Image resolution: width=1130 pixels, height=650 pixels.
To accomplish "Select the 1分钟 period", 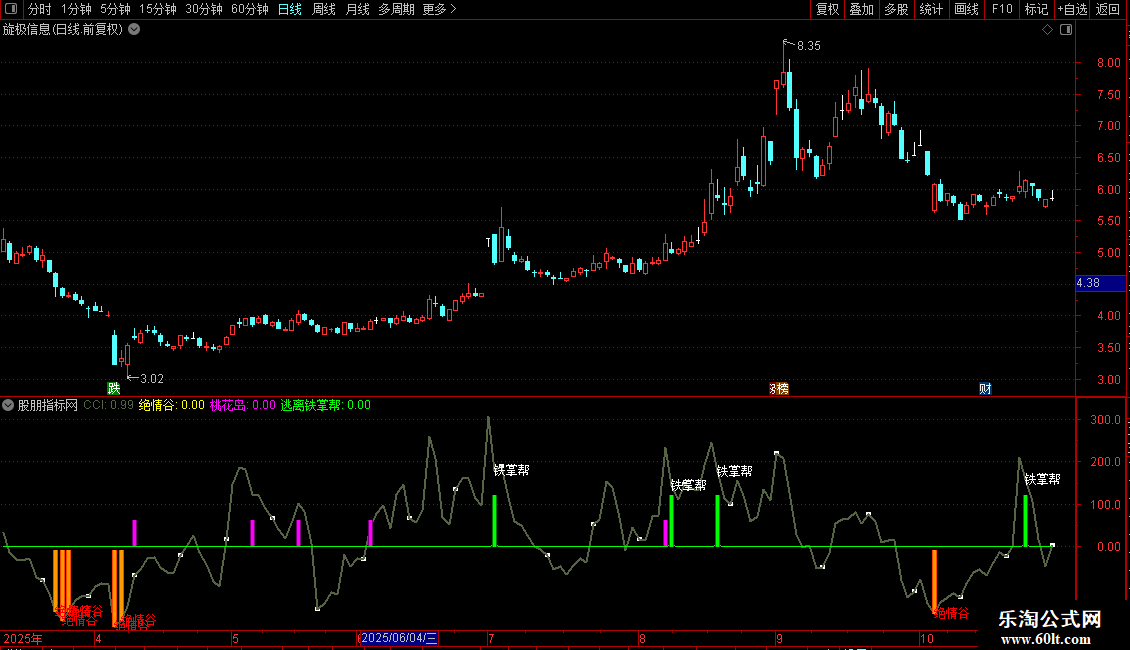I will [76, 9].
